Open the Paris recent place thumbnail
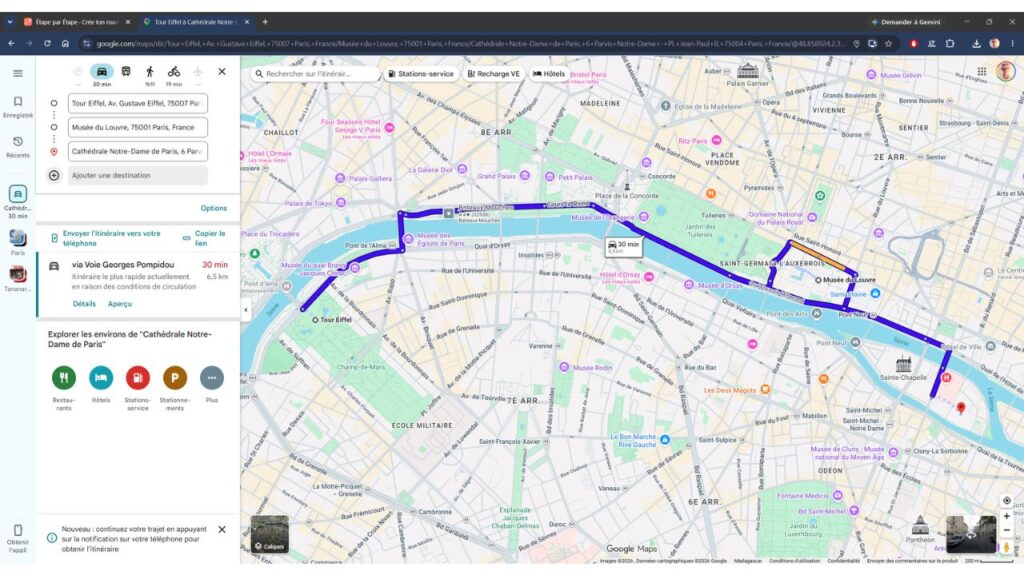Viewport: 1024px width, 576px height. [18, 238]
